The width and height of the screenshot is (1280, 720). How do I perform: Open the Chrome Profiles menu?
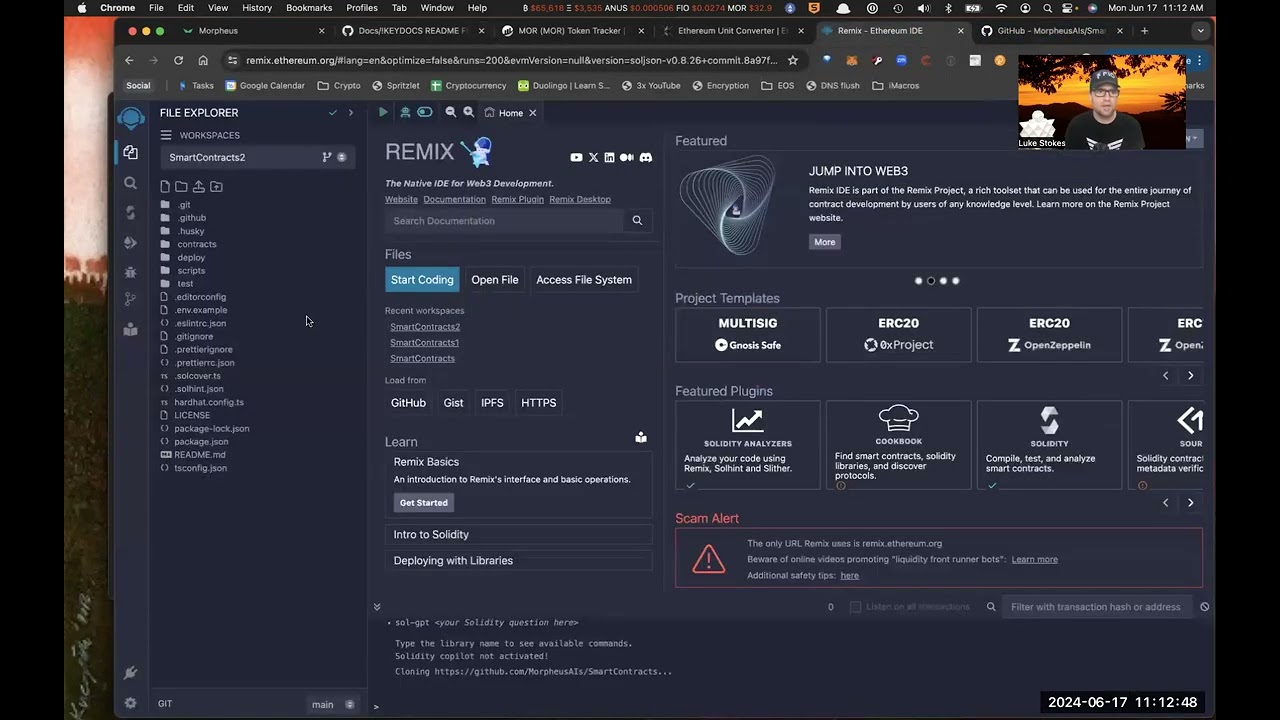[362, 8]
